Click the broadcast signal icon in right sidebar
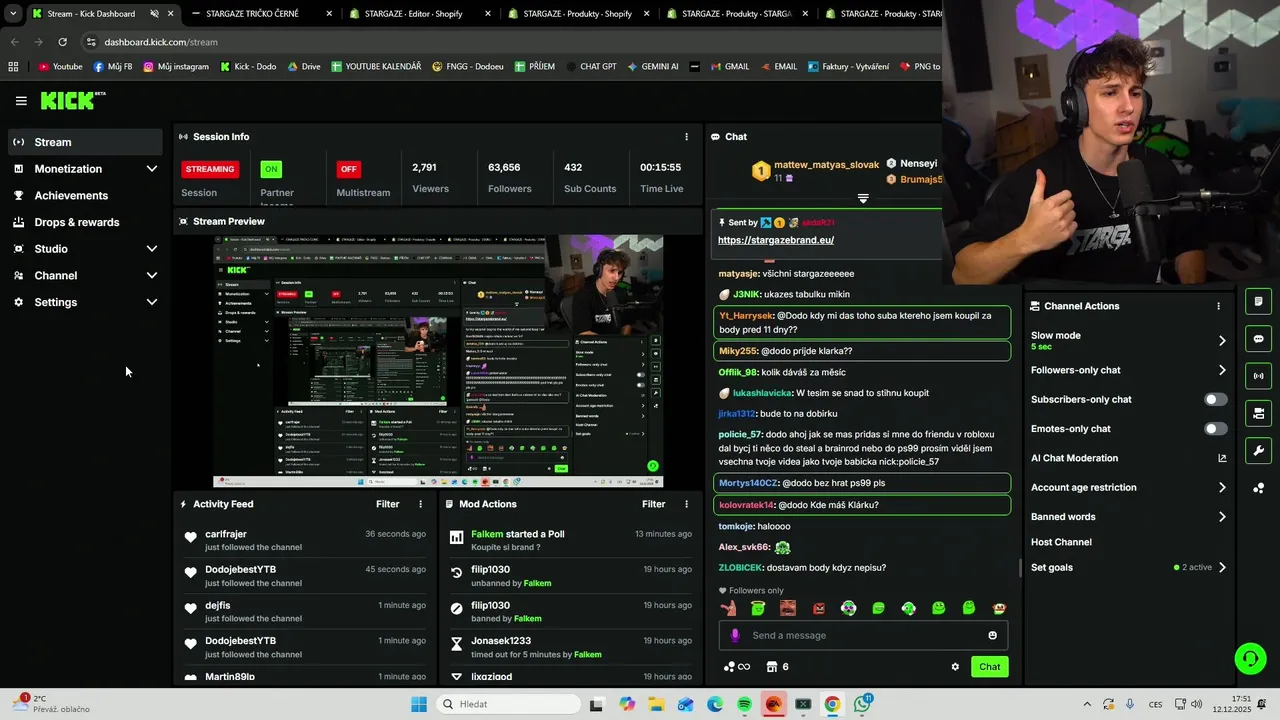 click(1258, 376)
